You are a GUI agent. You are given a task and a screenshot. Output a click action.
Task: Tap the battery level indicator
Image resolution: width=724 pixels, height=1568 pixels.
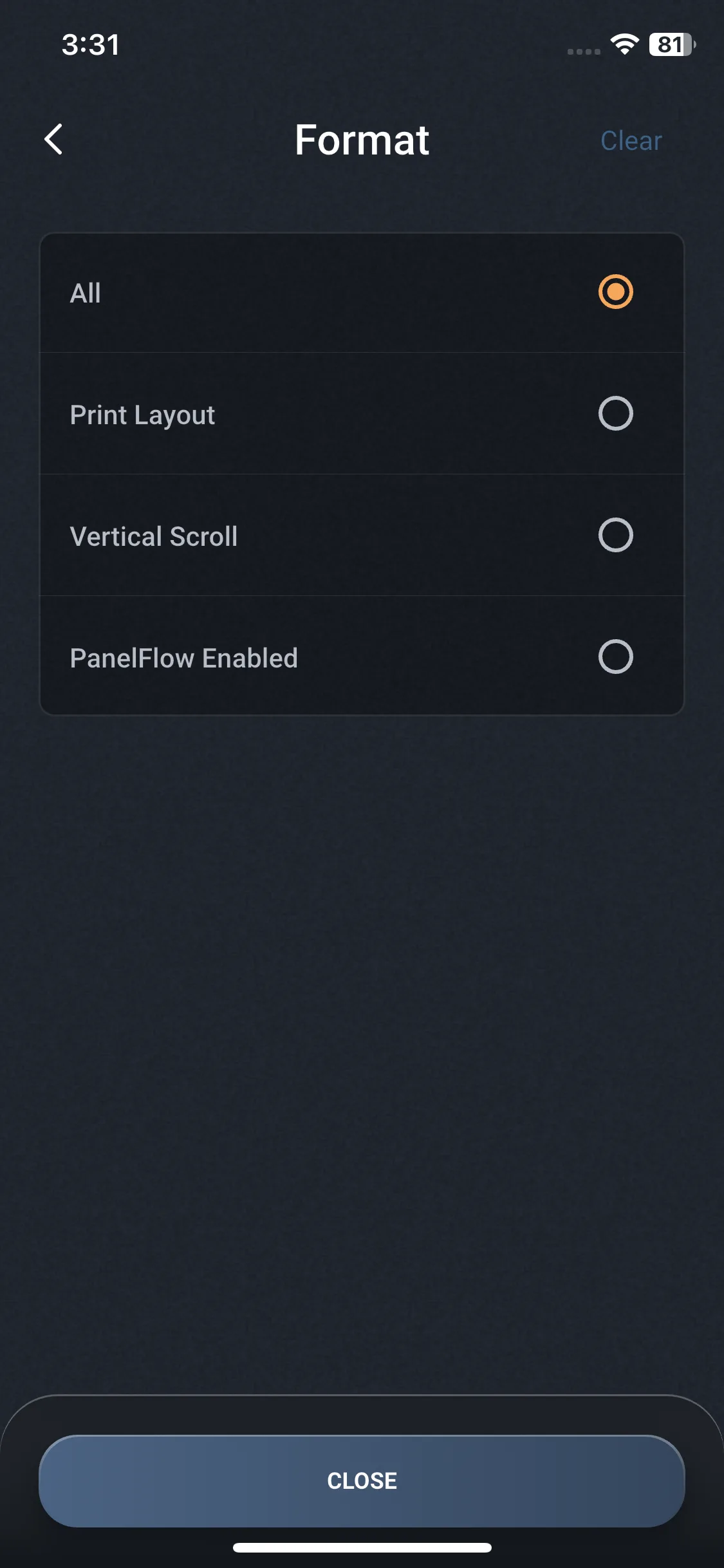point(672,44)
